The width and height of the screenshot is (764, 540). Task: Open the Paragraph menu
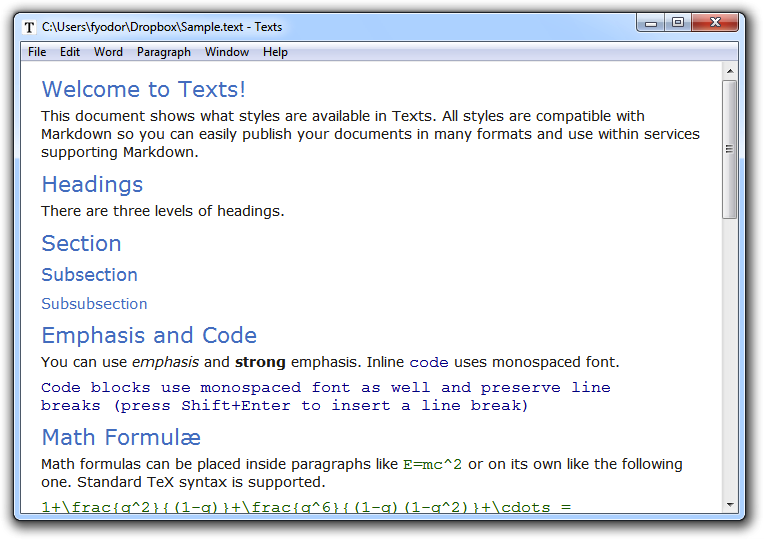tap(164, 52)
